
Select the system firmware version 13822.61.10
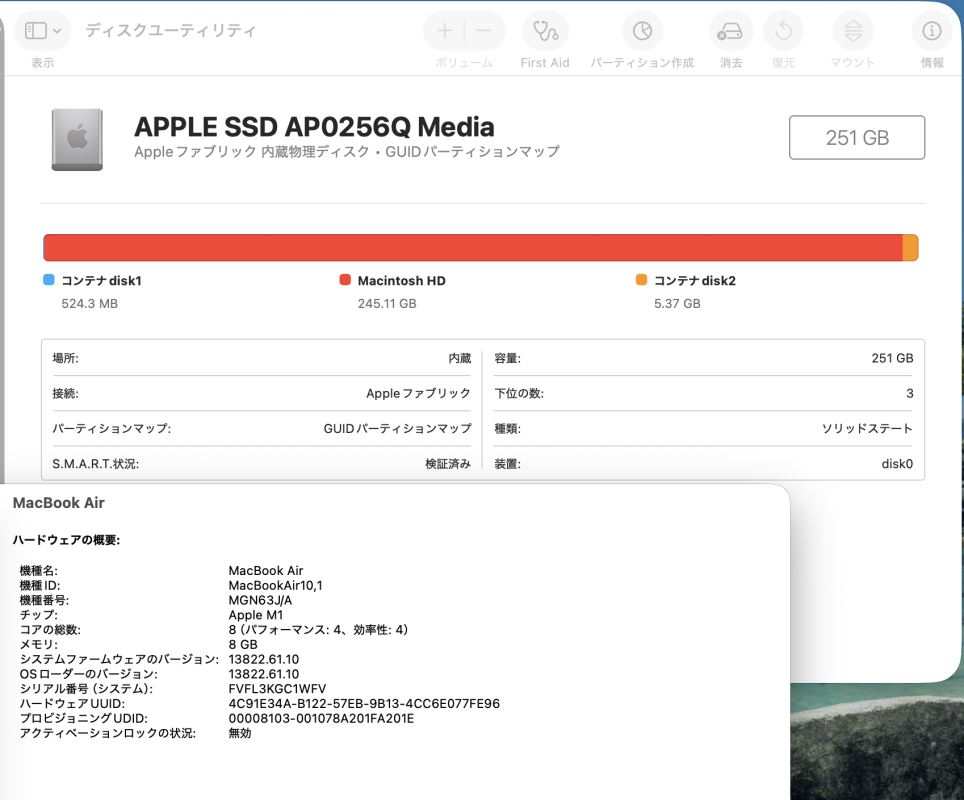[264, 659]
